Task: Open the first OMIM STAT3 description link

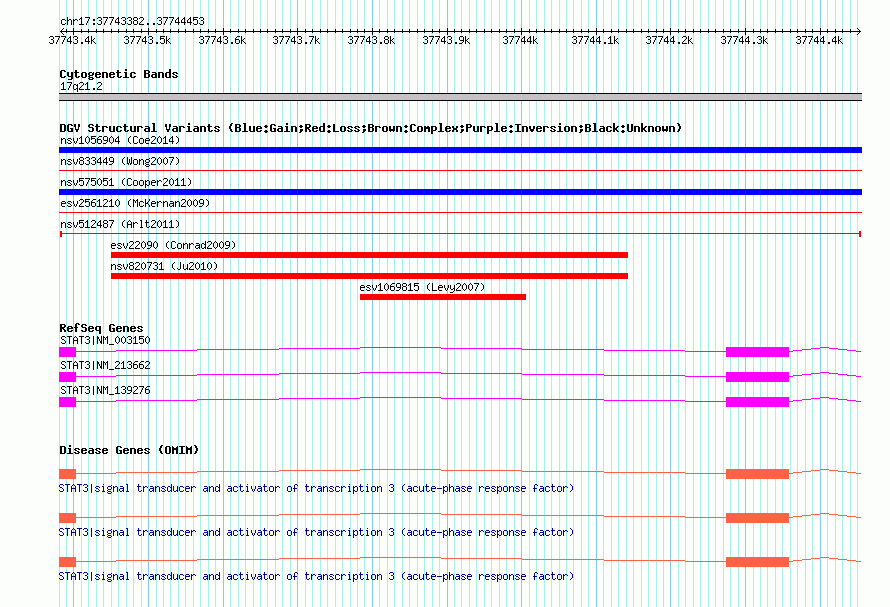Action: click(x=316, y=488)
